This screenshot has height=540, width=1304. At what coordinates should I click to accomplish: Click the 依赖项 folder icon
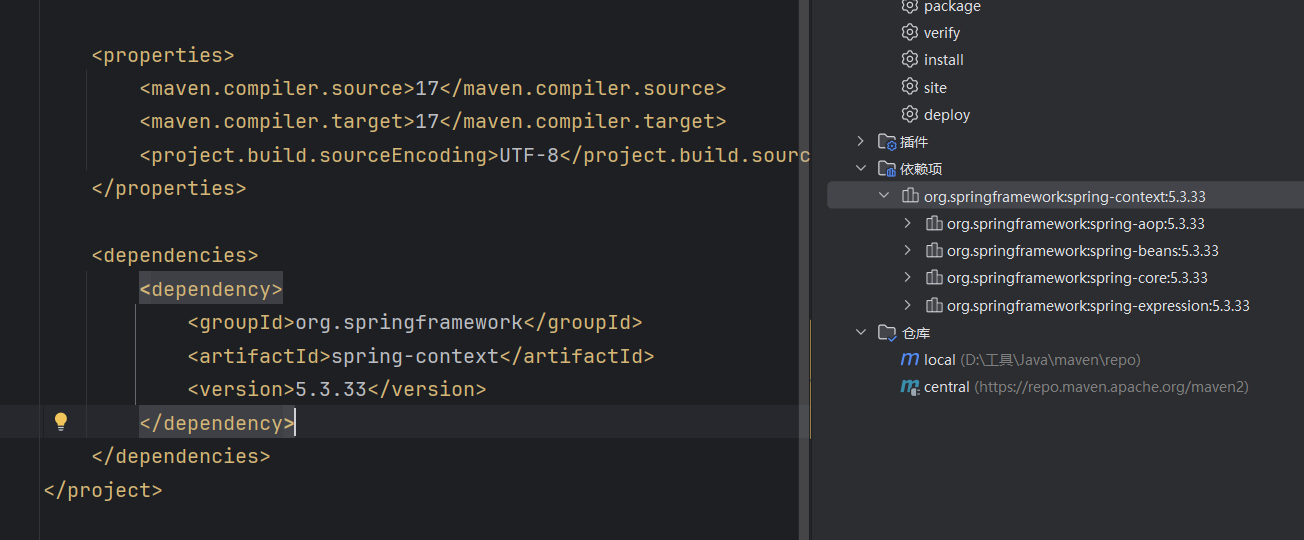[x=887, y=169]
